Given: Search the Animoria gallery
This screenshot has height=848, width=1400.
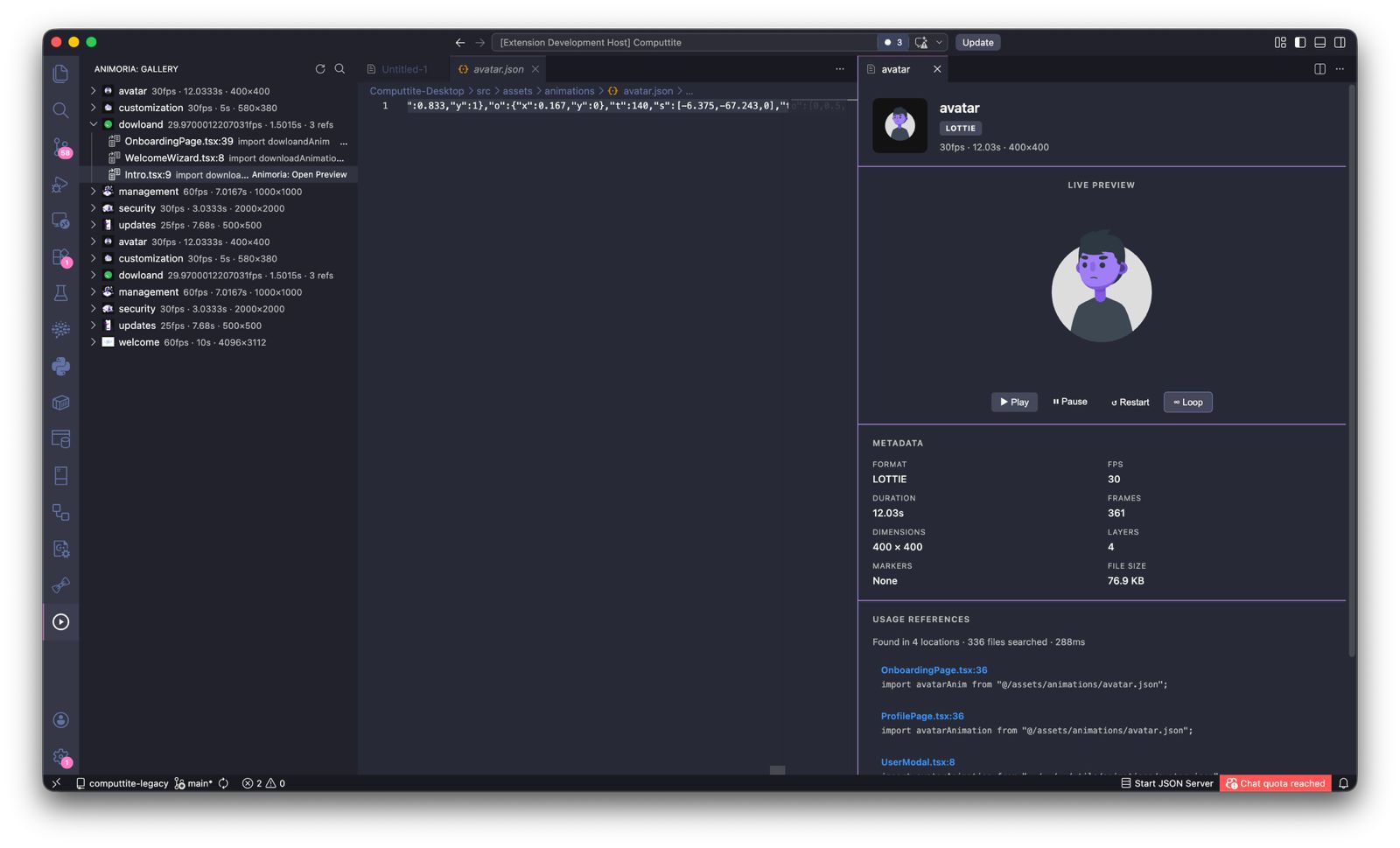Looking at the screenshot, I should (339, 68).
